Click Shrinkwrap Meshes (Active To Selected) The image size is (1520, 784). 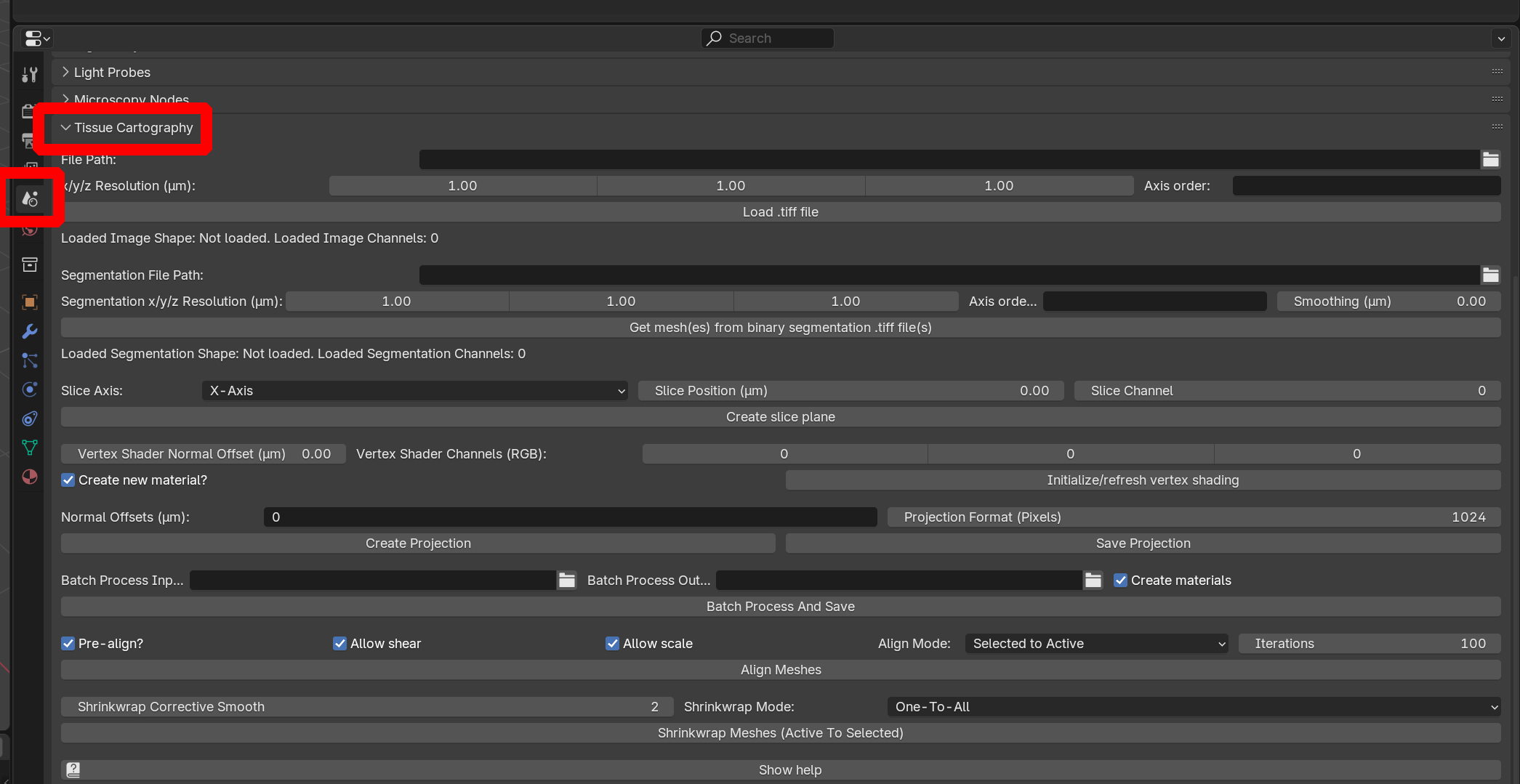[781, 733]
